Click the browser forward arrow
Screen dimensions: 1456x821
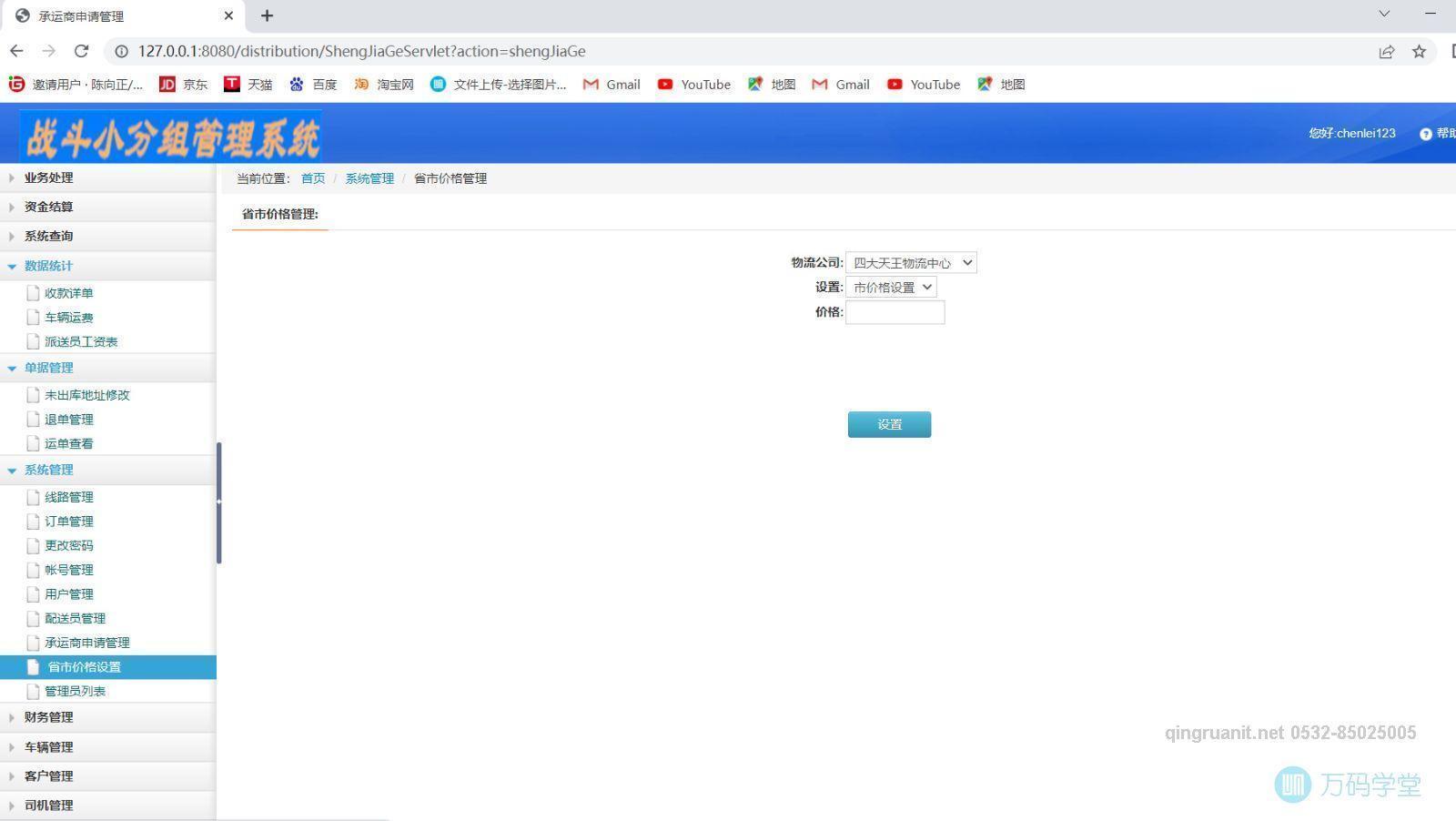49,51
